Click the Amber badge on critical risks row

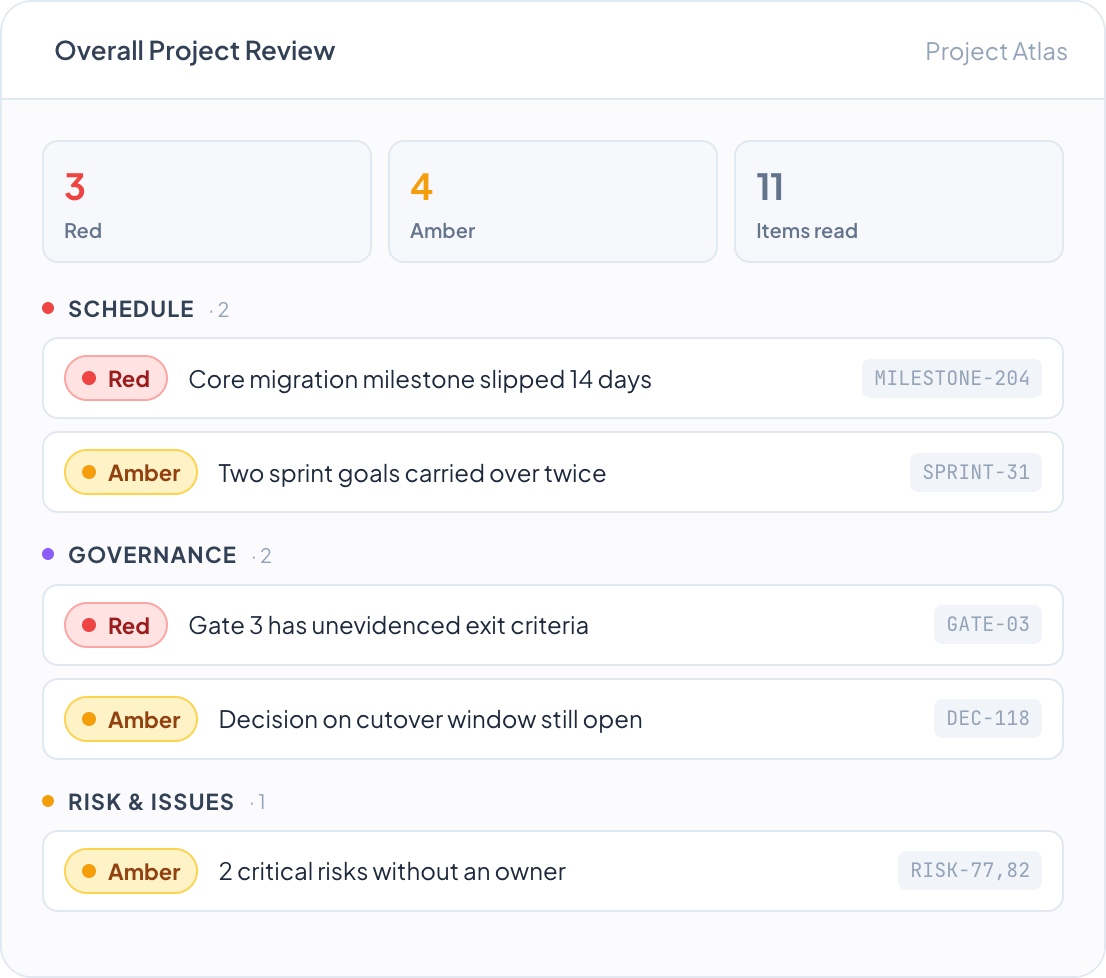(x=130, y=872)
